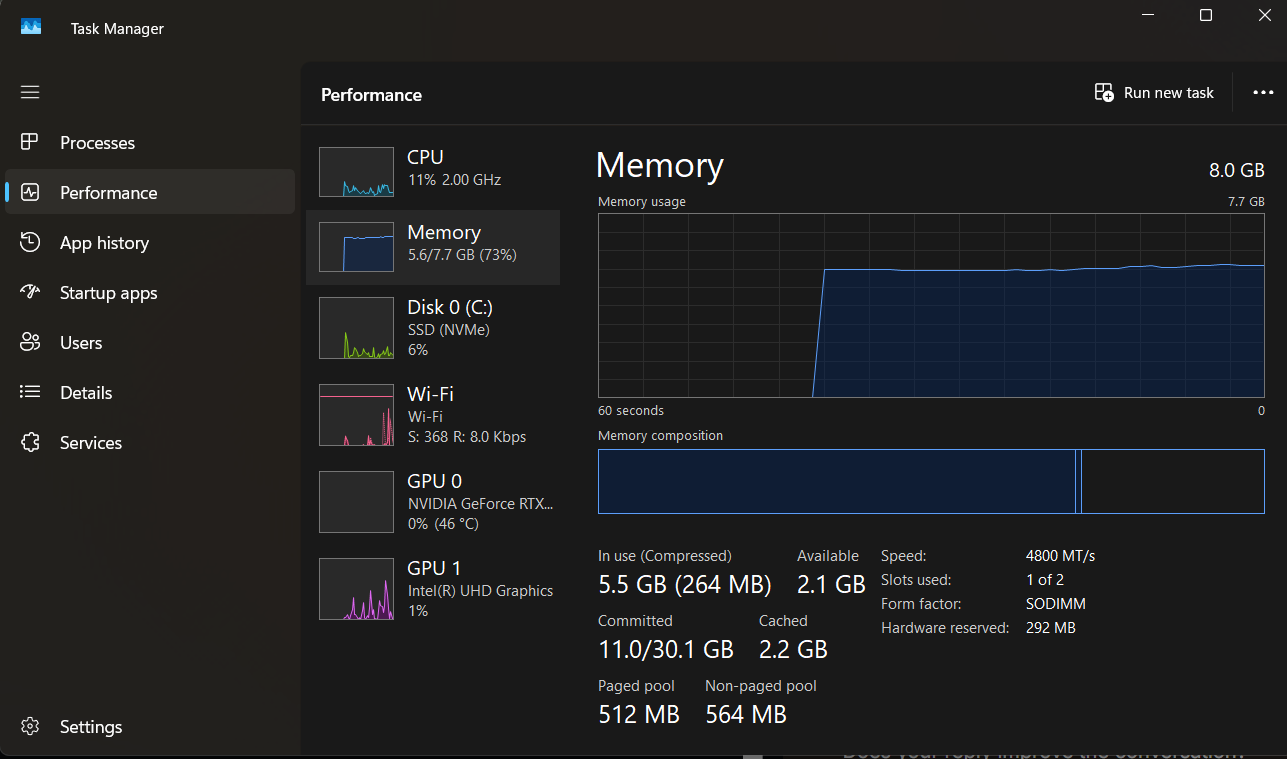Click the Services puzzle icon
The height and width of the screenshot is (759, 1287).
(x=30, y=443)
